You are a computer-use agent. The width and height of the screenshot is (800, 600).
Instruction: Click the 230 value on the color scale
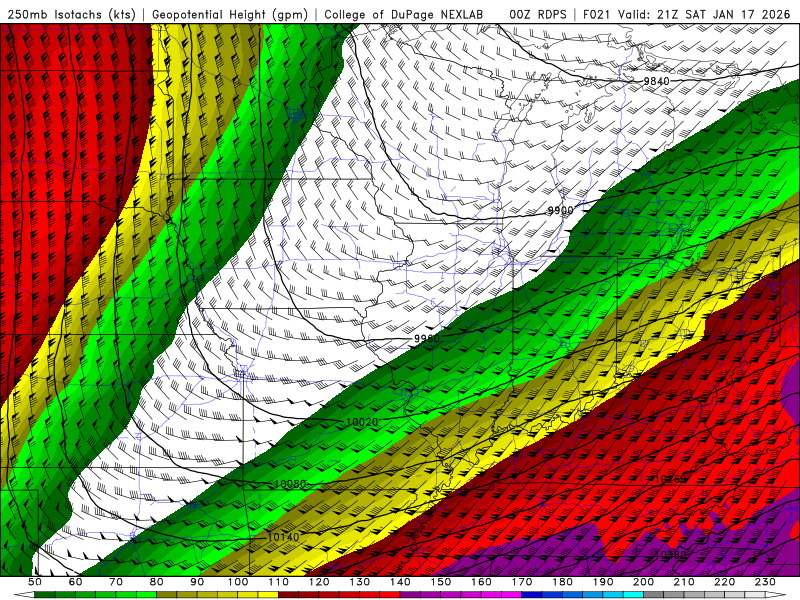(765, 582)
